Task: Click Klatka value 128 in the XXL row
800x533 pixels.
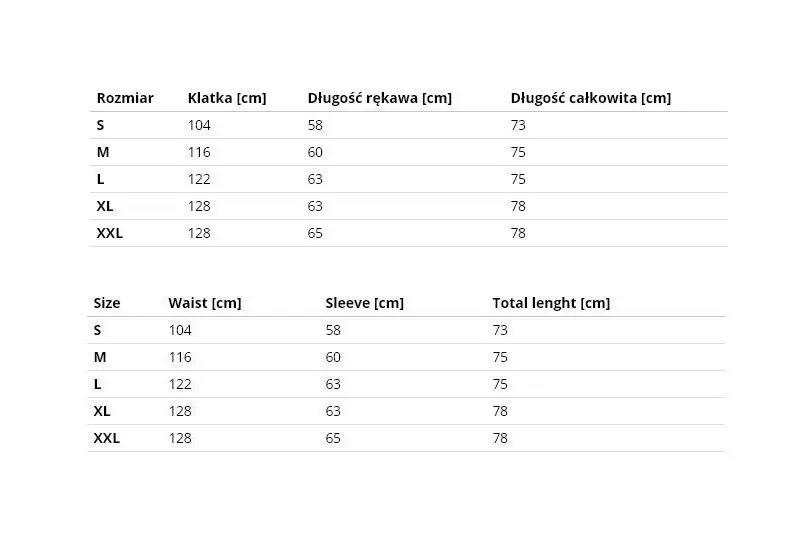Action: click(199, 233)
